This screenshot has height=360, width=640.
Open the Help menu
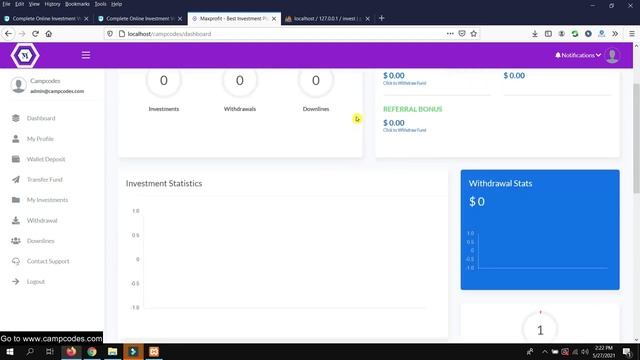pyautogui.click(x=116, y=4)
